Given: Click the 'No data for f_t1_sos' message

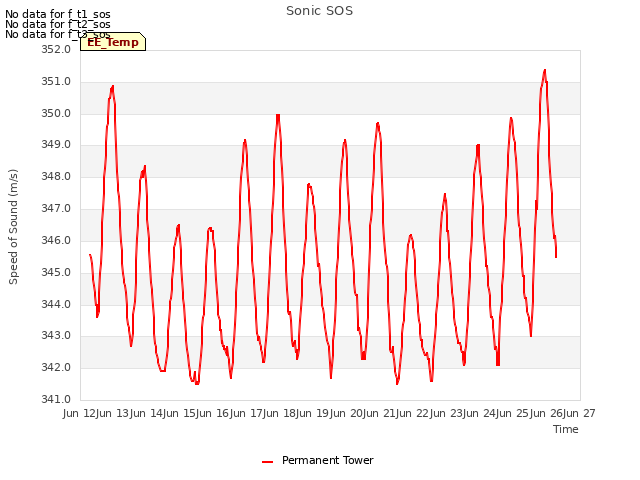Looking at the screenshot, I should point(58,14).
